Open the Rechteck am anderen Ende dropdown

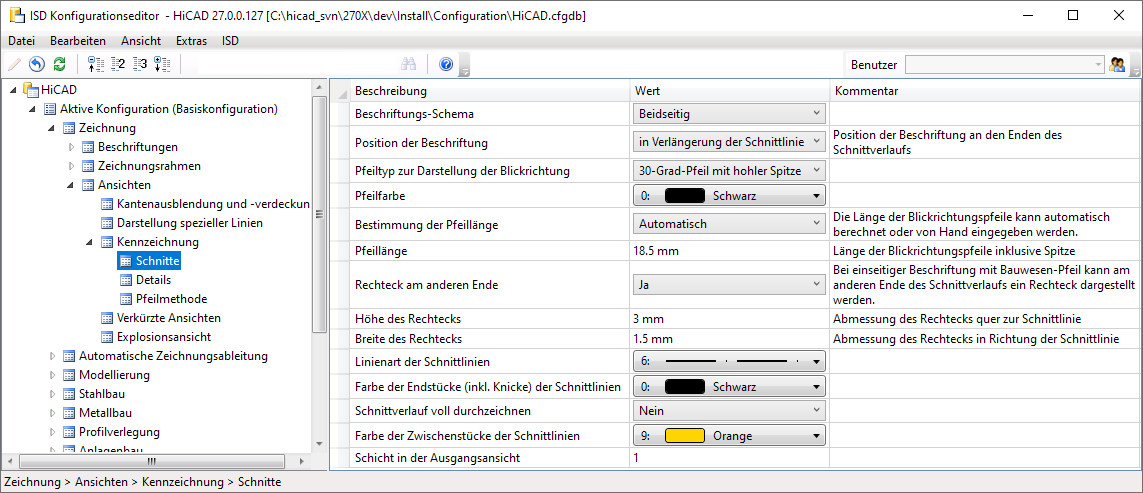point(729,284)
